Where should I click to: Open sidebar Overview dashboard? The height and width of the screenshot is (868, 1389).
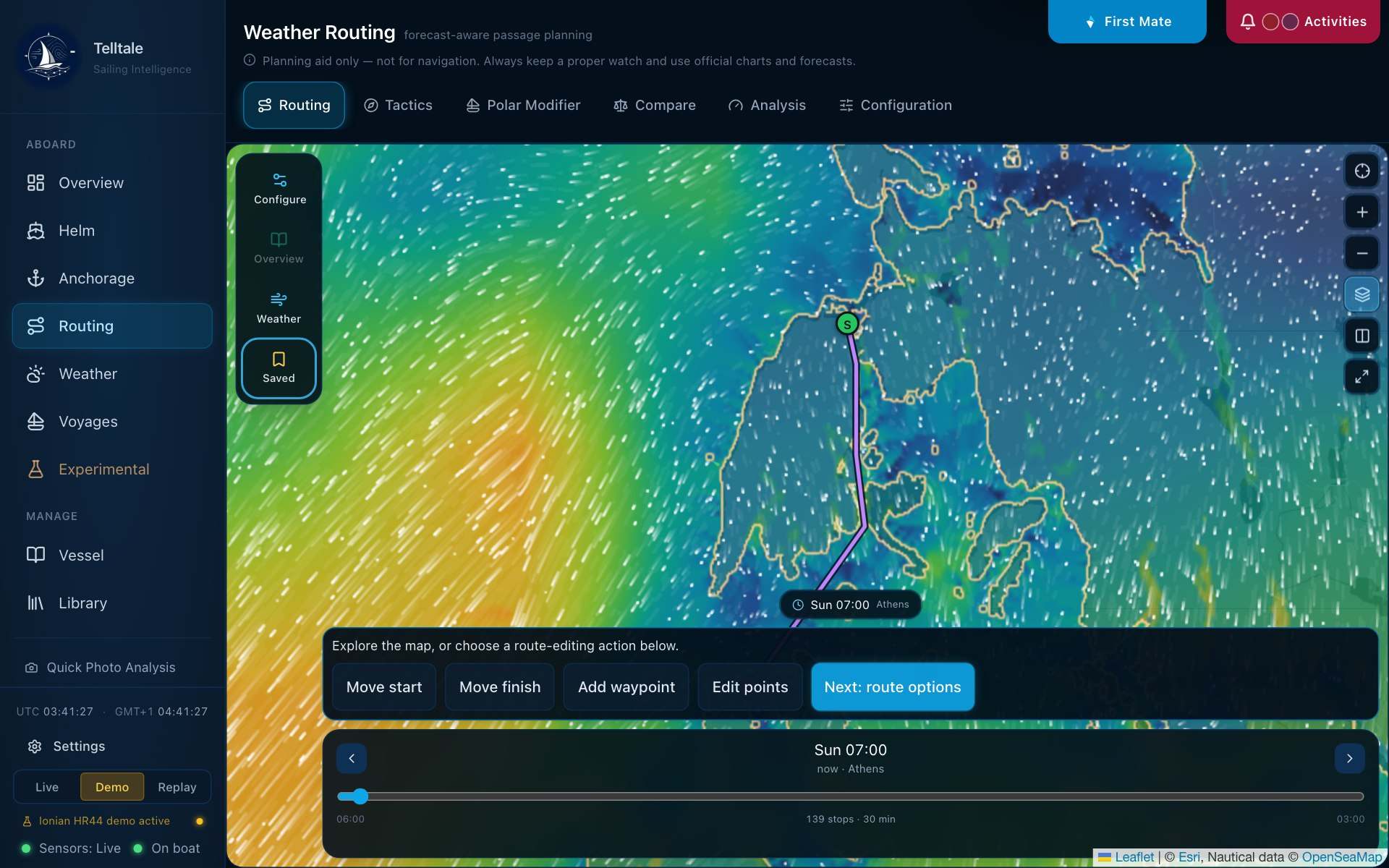112,183
